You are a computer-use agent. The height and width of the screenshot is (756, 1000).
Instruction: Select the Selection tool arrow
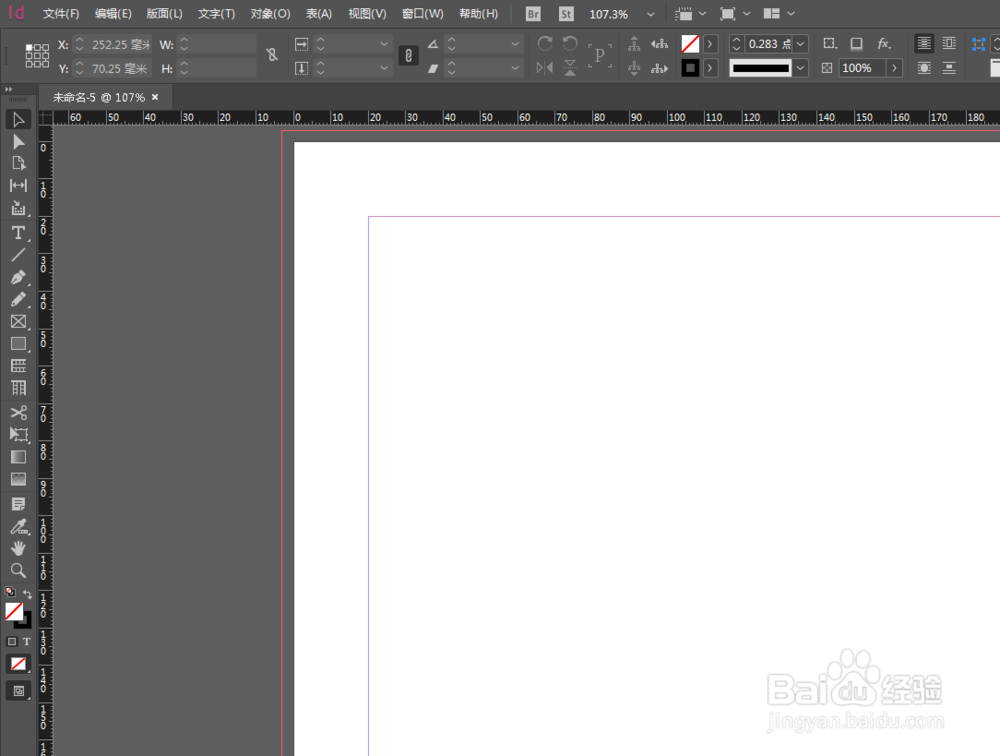tap(18, 119)
